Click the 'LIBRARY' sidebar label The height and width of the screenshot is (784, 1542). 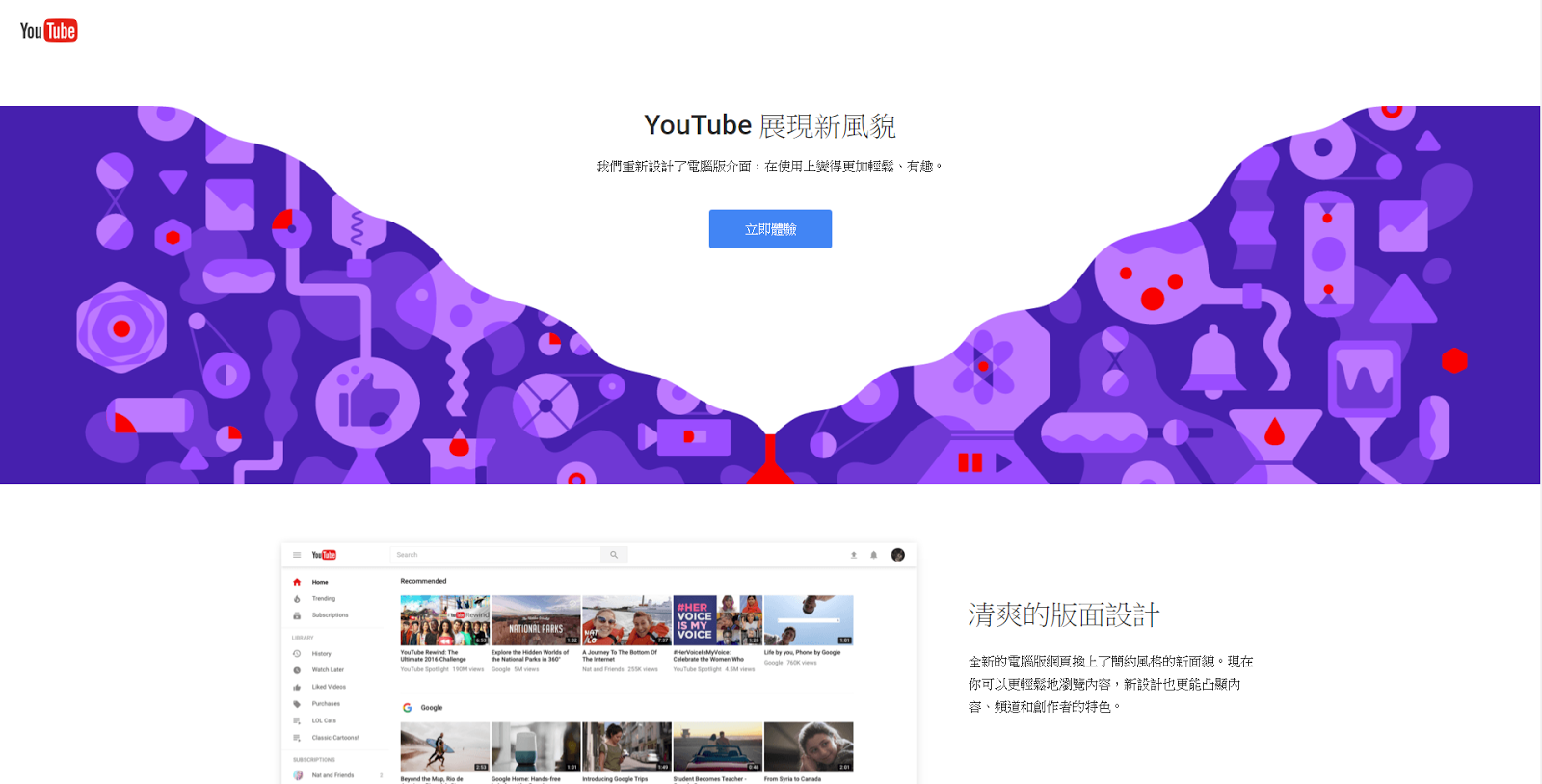click(x=303, y=638)
